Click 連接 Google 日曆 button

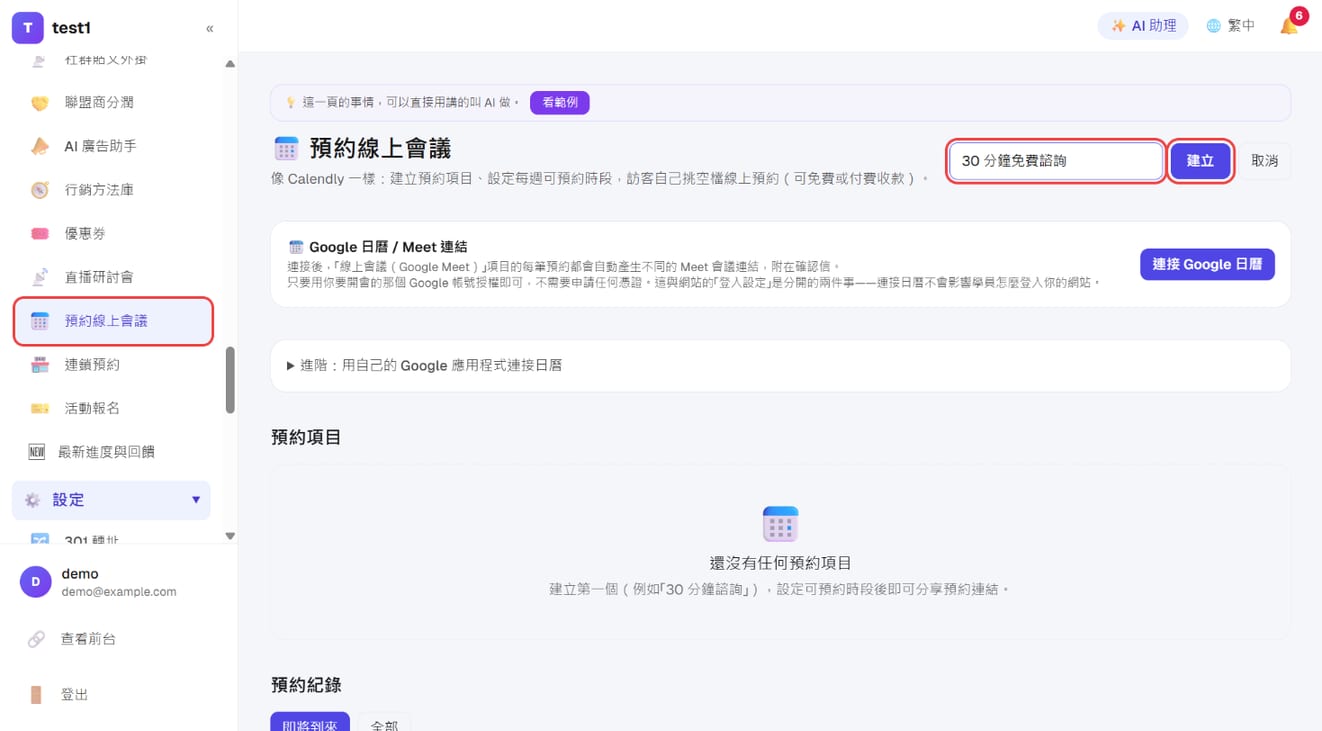pos(1207,264)
